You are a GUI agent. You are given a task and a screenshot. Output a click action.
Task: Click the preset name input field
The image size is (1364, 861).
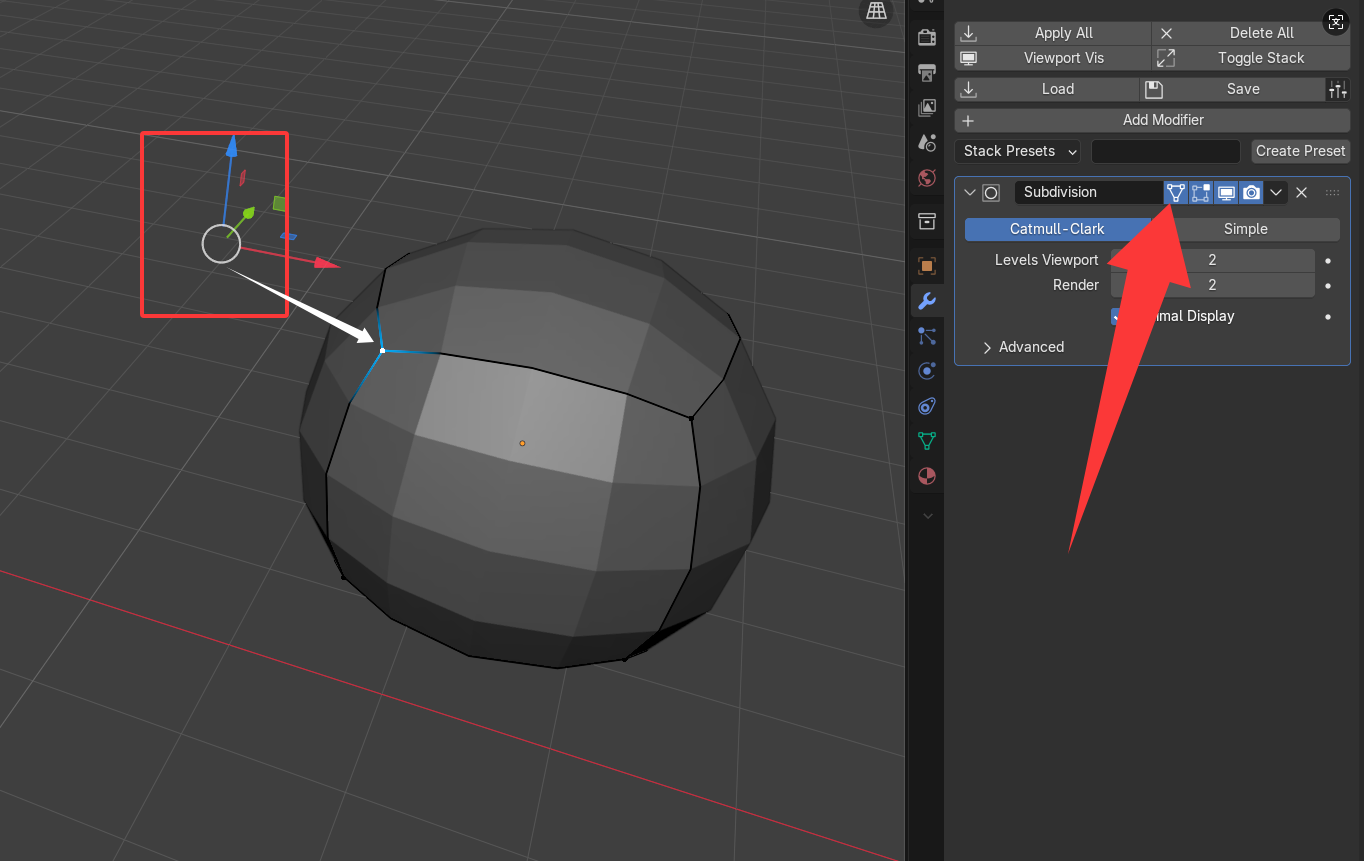[1166, 151]
